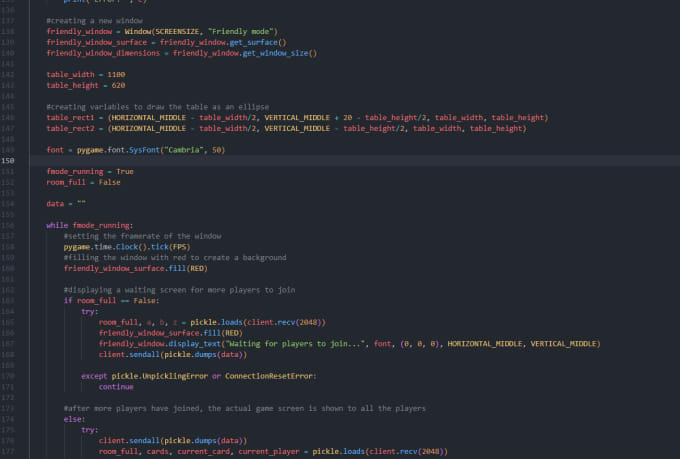Click 'current_player' in the last visible line
The height and width of the screenshot is (459, 680).
(268, 452)
